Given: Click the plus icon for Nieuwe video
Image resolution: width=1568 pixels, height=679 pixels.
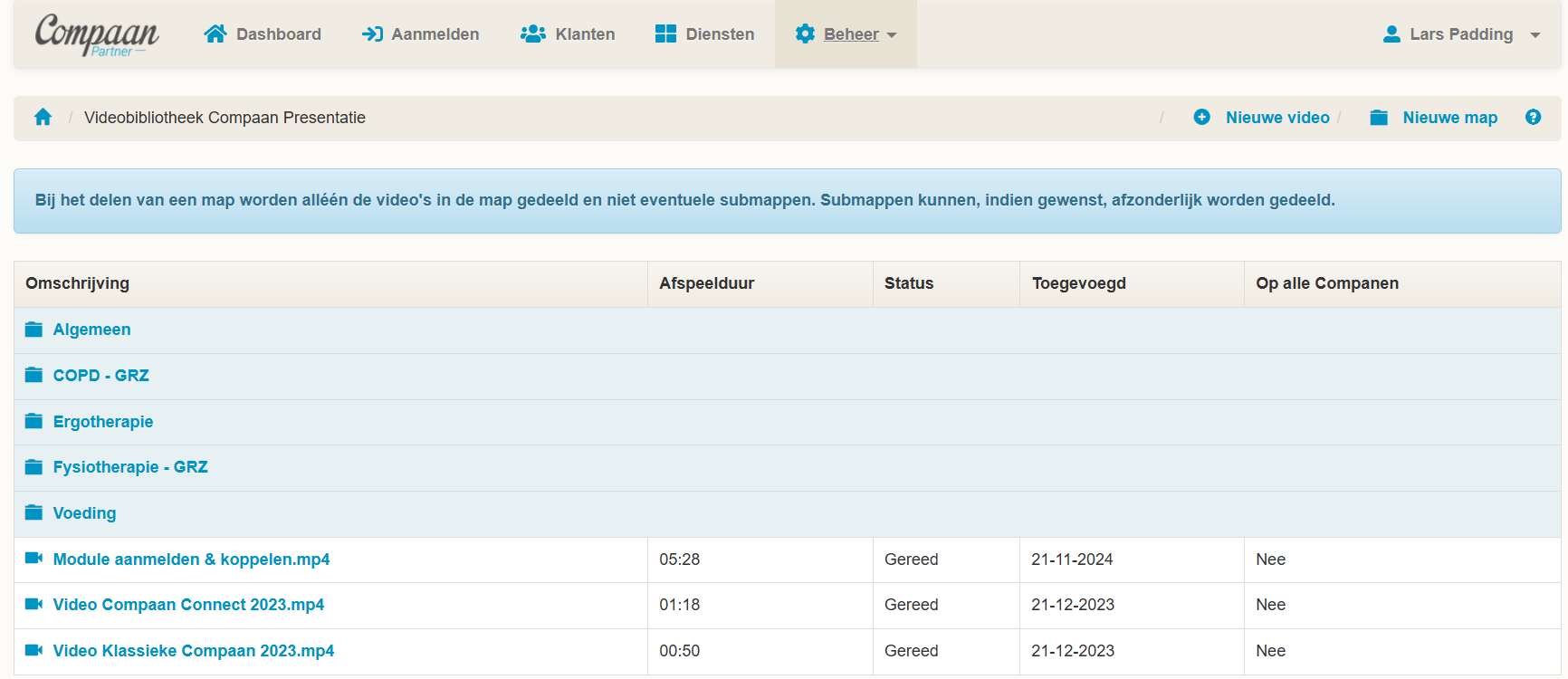Looking at the screenshot, I should tap(1201, 117).
